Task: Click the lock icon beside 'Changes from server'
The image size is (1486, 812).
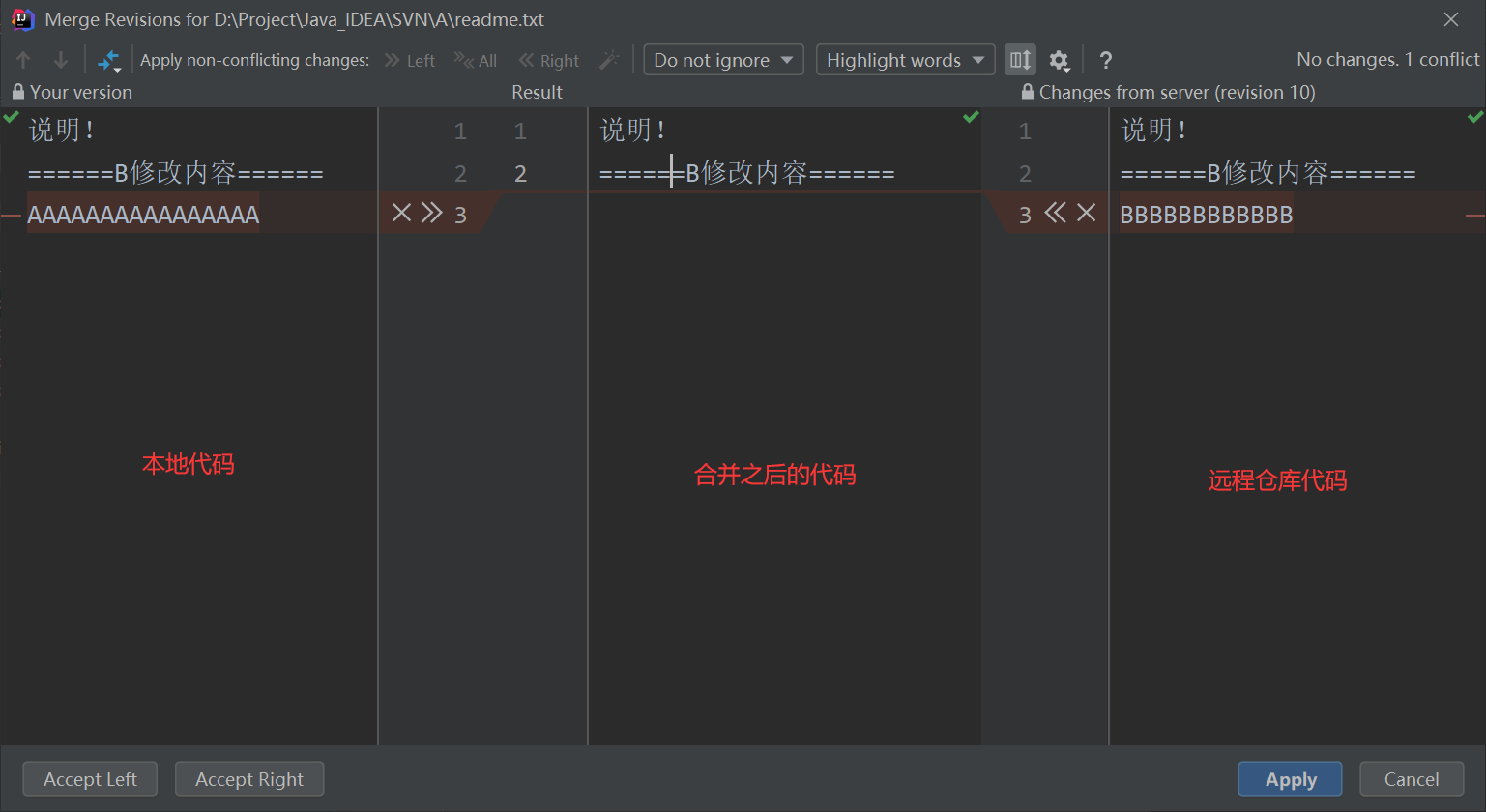Action: pos(1028,92)
